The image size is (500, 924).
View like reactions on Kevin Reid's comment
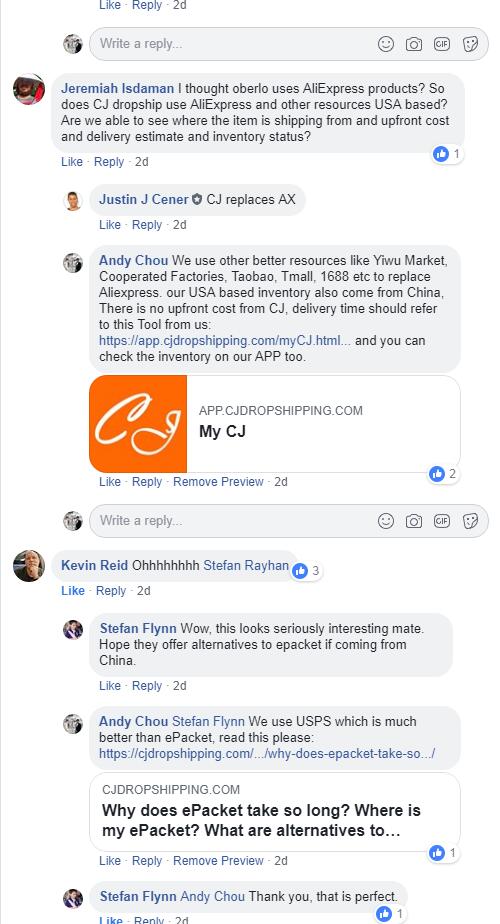[307, 570]
